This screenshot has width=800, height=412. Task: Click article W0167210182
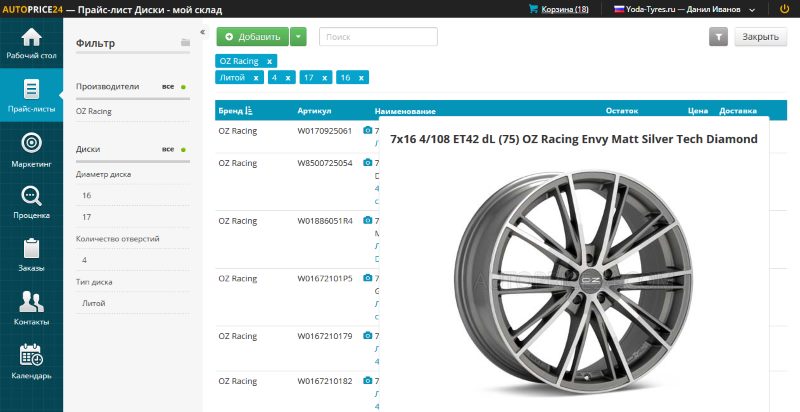(324, 381)
